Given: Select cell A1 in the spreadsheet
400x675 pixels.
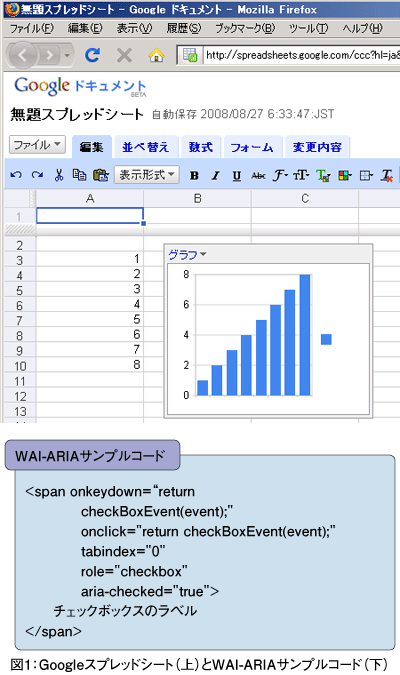Looking at the screenshot, I should [90, 216].
